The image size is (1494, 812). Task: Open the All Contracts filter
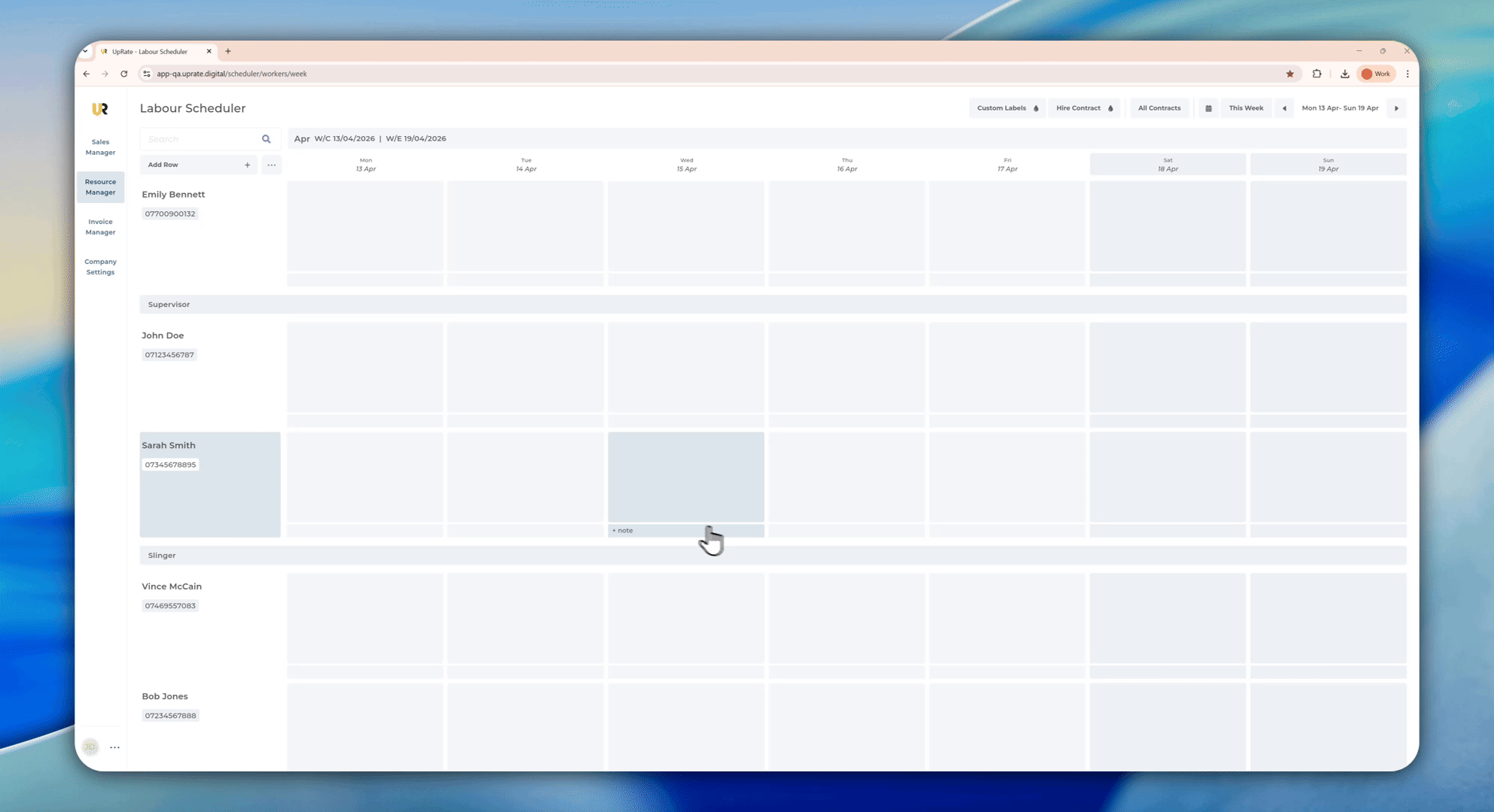[x=1159, y=108]
